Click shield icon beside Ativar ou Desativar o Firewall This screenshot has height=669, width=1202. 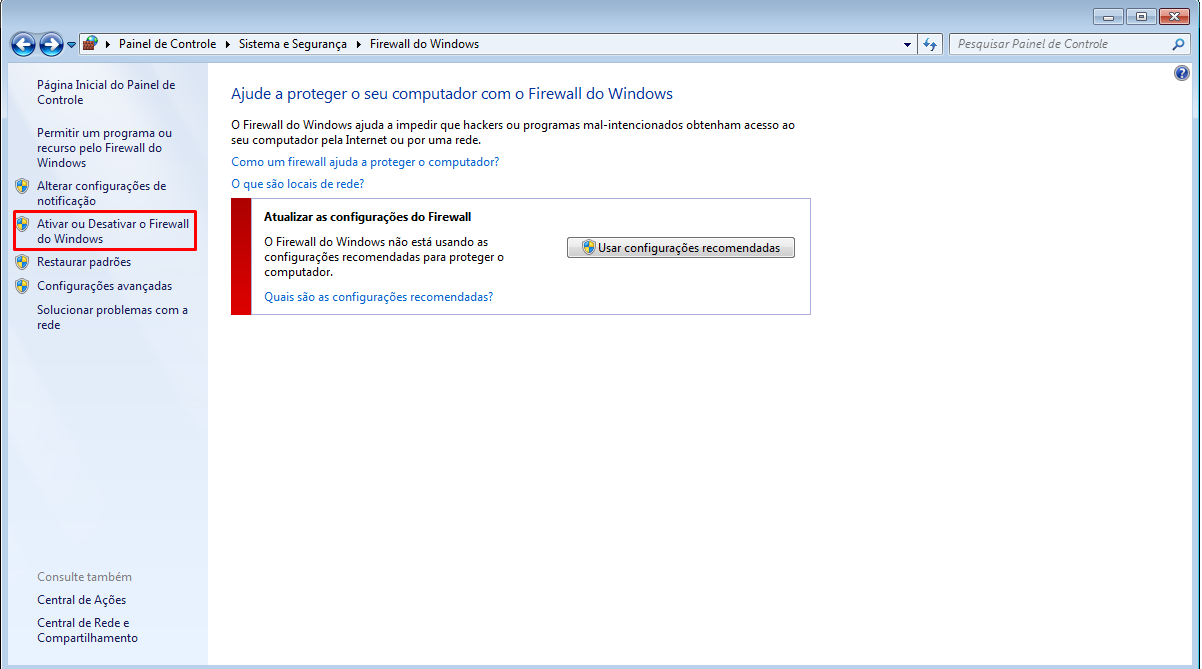(22, 224)
